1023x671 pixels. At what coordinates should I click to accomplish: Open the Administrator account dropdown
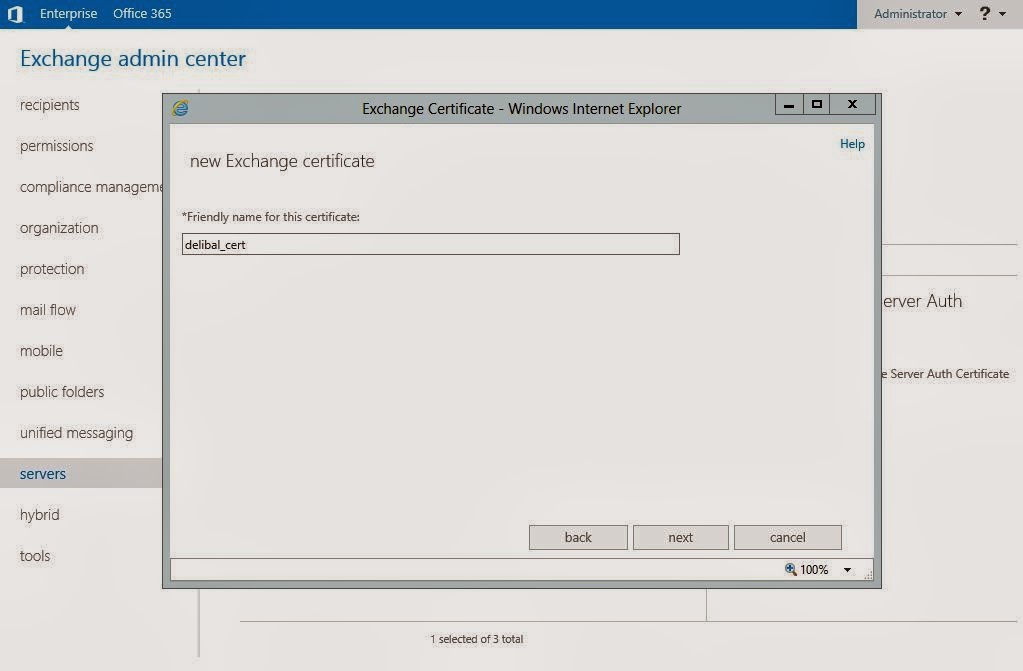pyautogui.click(x=917, y=14)
